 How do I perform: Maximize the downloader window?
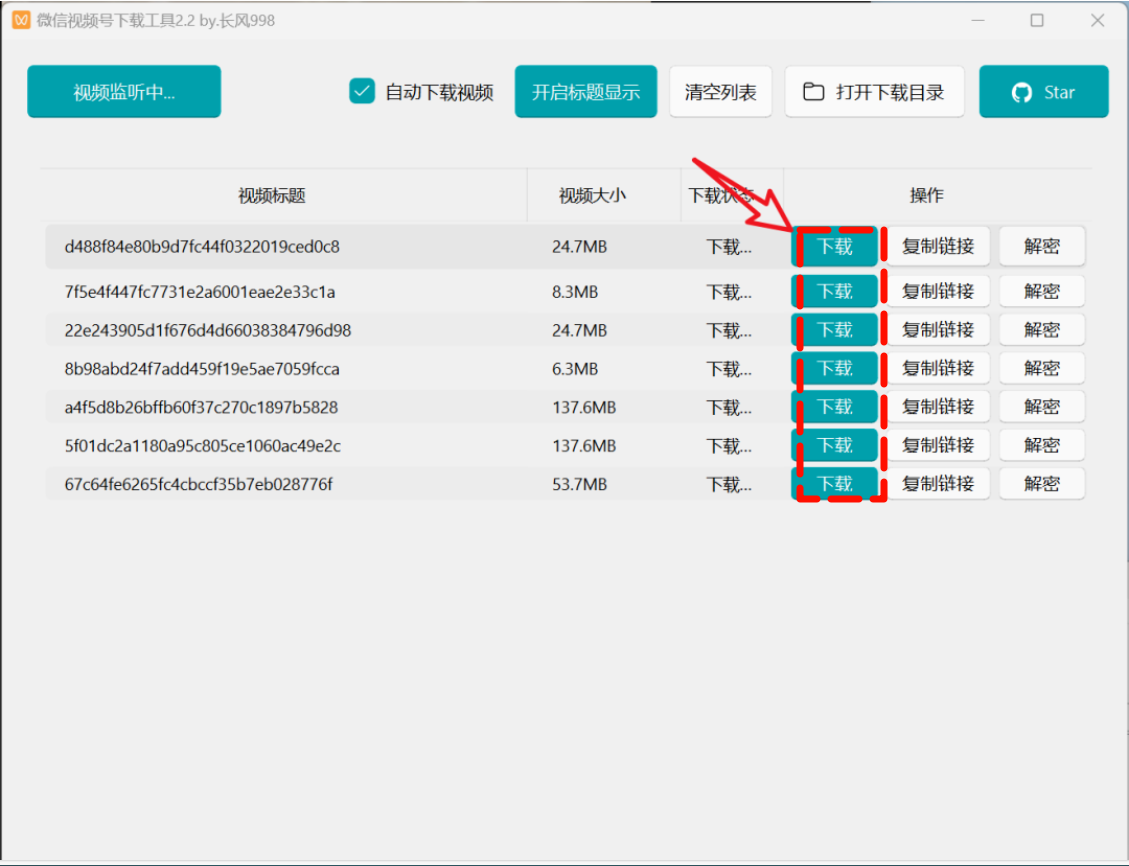point(1037,20)
